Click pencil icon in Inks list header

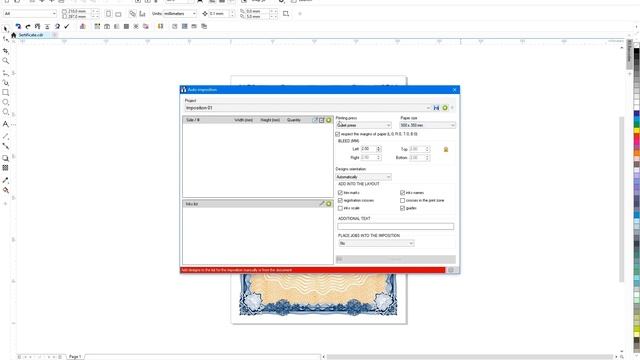coord(322,204)
